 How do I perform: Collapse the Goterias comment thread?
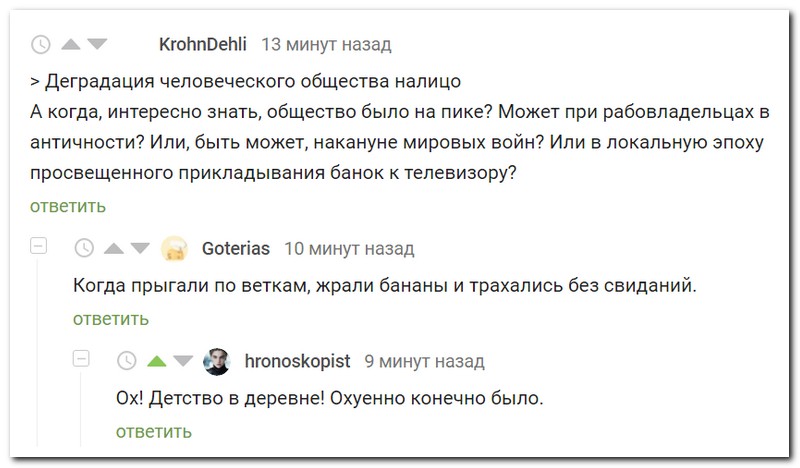(39, 246)
